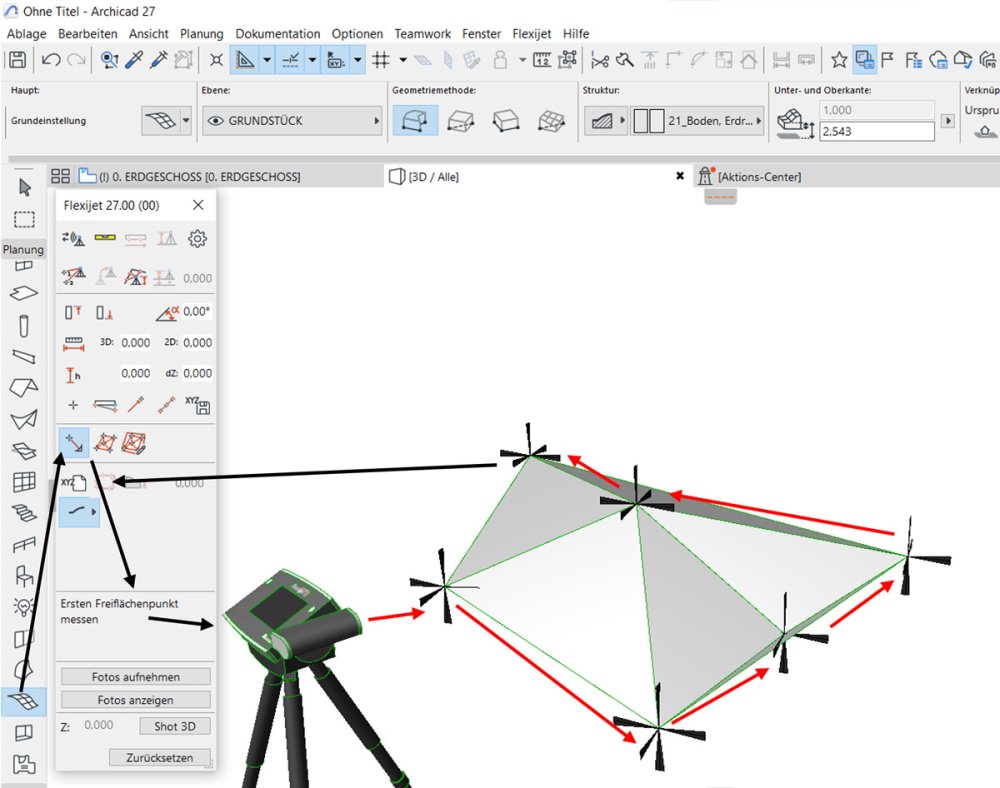Screen dimensions: 1000x788
Task: Click the scissors trim icon in toolbar
Action: click(599, 61)
